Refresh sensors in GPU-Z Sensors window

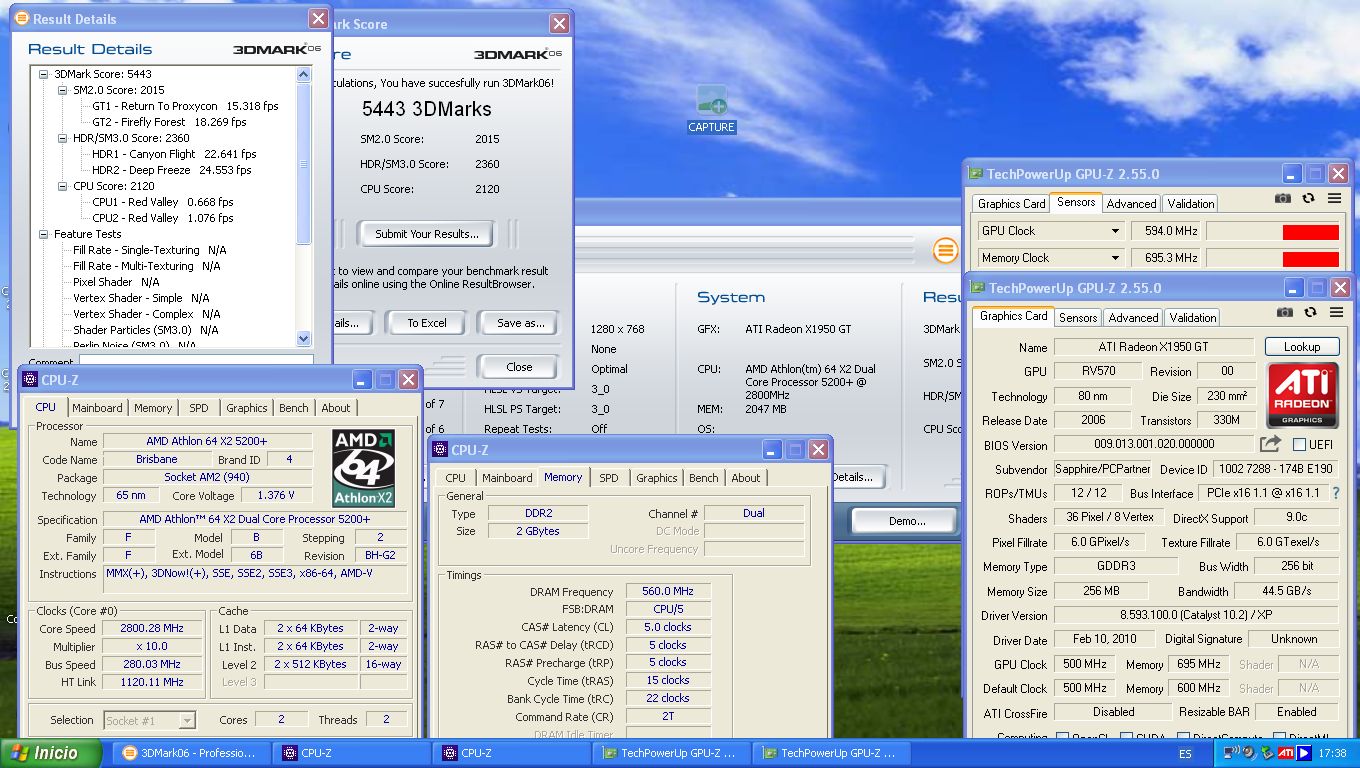(1308, 199)
